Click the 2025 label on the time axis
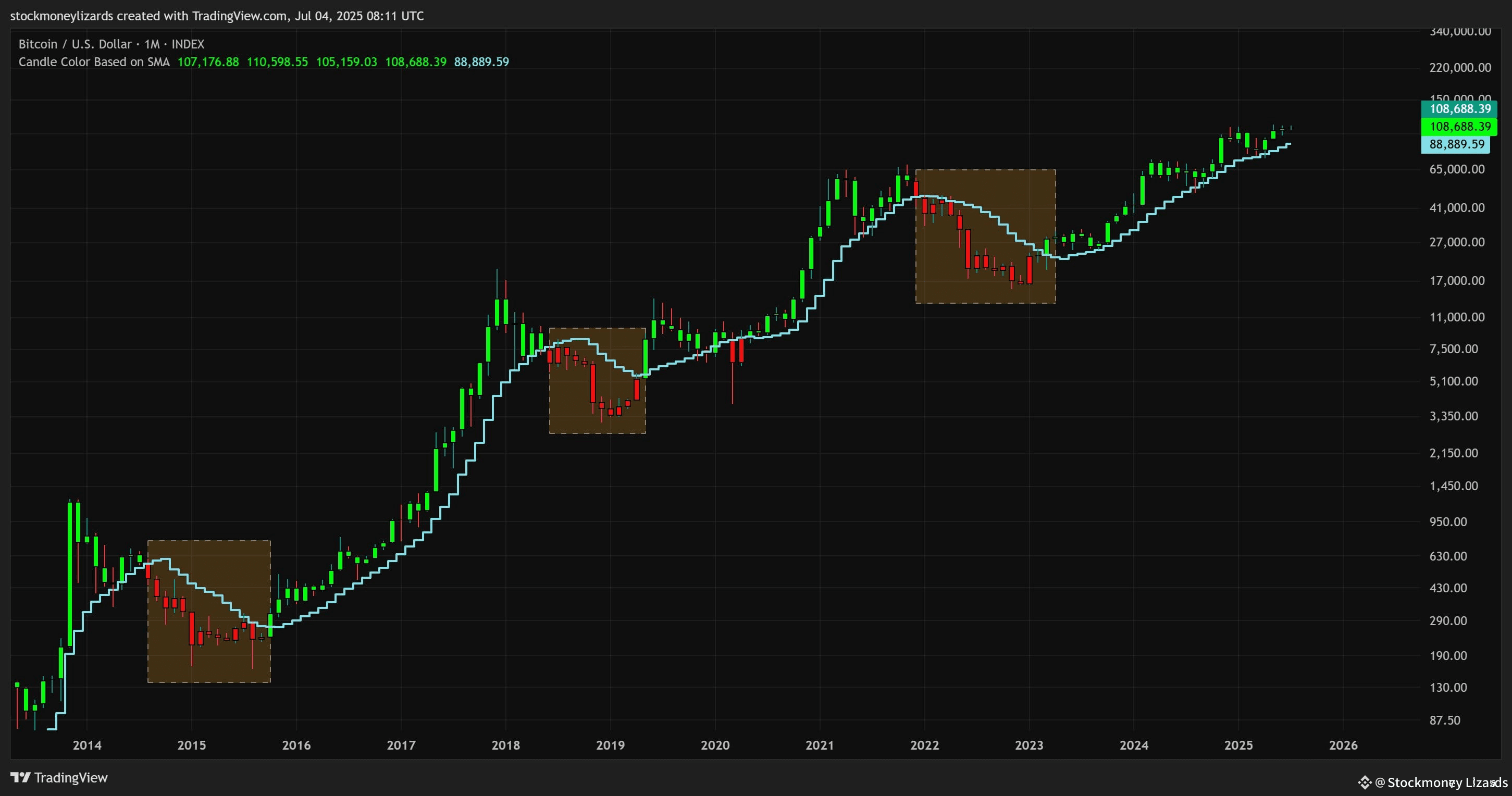The width and height of the screenshot is (1512, 796). 1238,745
